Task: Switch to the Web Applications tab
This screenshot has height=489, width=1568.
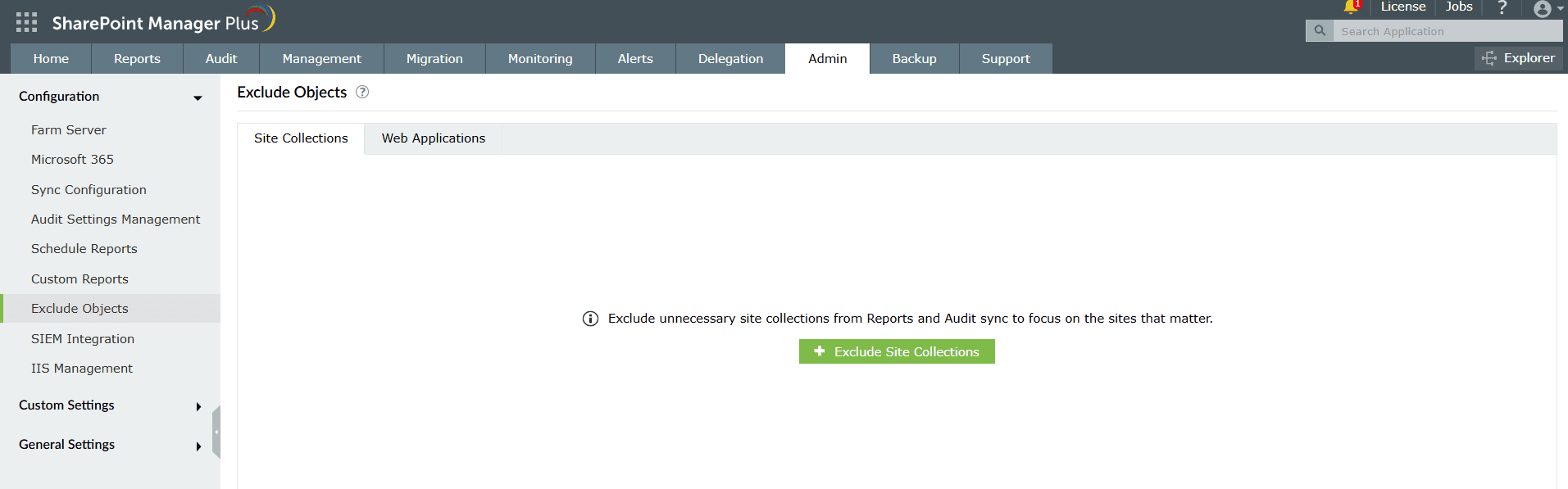Action: click(x=432, y=138)
